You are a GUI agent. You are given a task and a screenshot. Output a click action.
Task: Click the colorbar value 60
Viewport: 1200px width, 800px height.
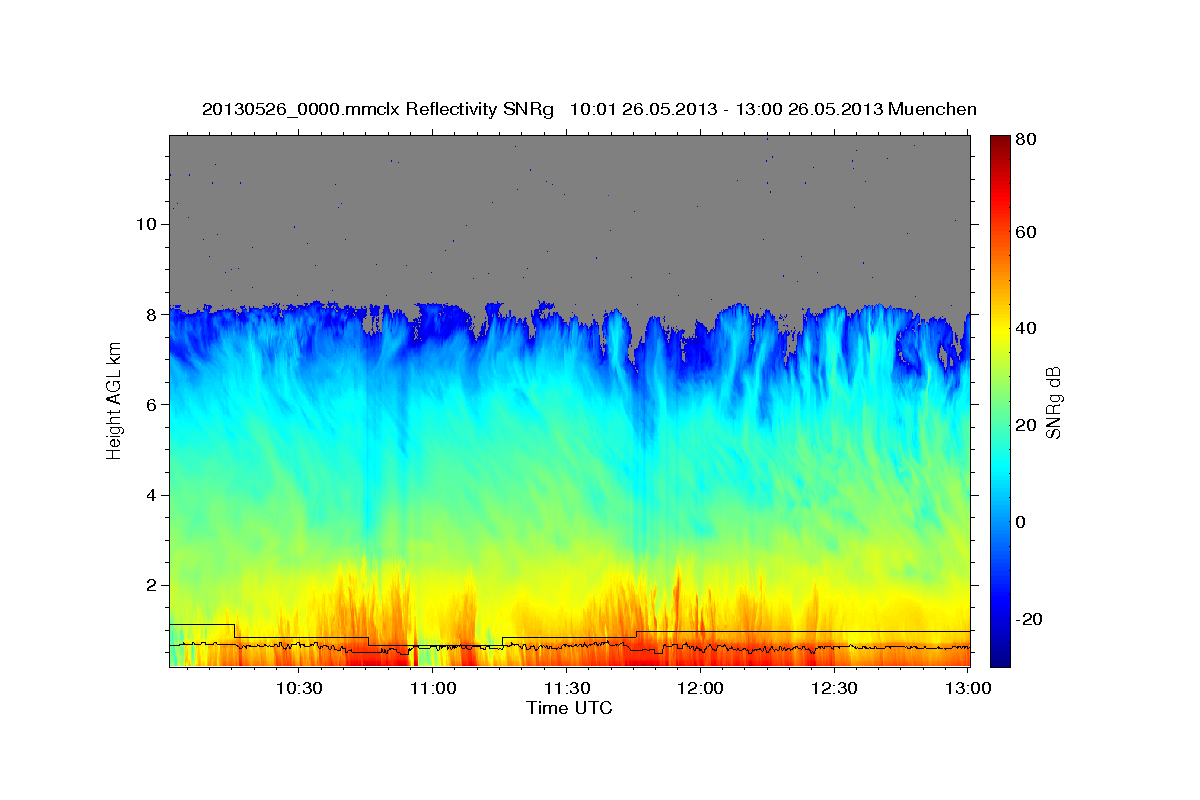[x=1028, y=232]
